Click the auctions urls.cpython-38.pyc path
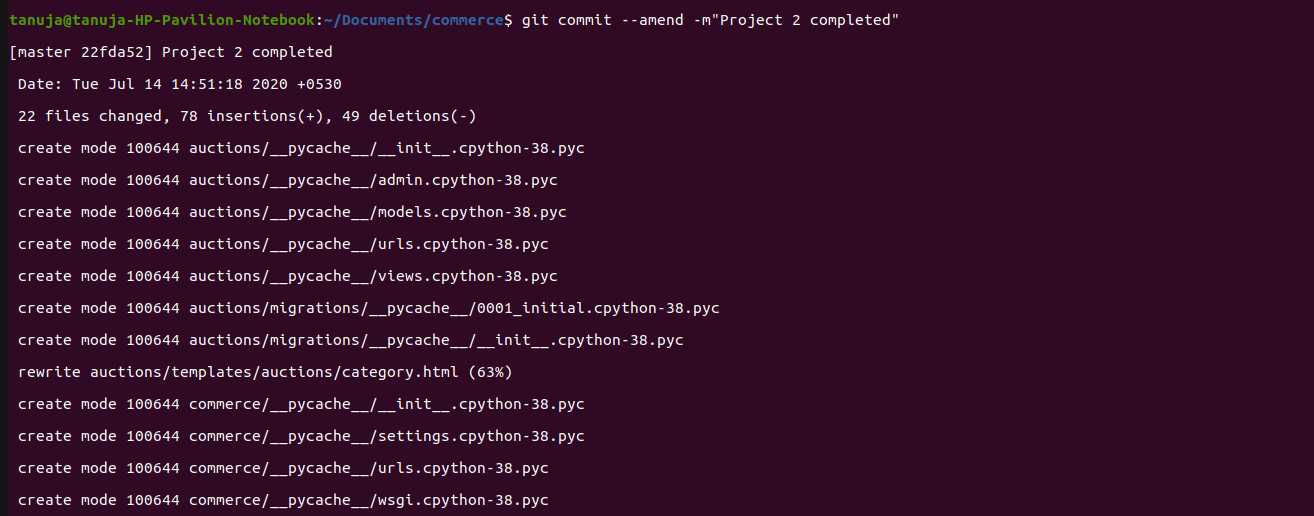The width and height of the screenshot is (1314, 516). point(368,244)
